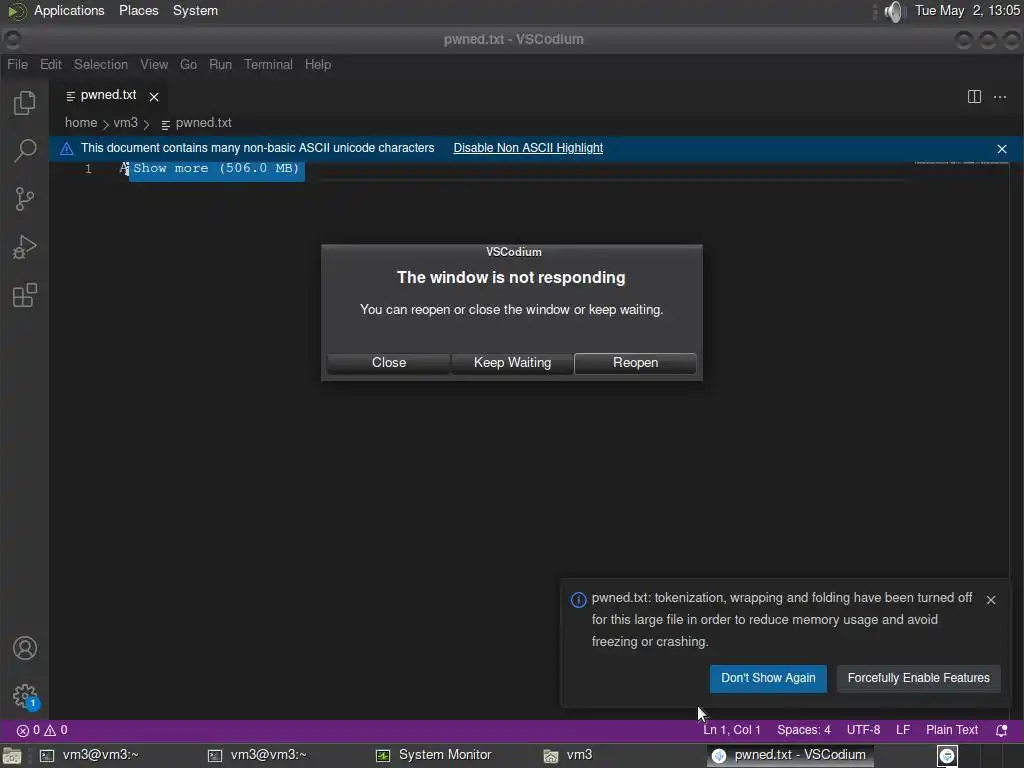Screen dimensions: 1024x768
Task: Open the editor More Actions ellipsis
Action: click(x=1000, y=97)
